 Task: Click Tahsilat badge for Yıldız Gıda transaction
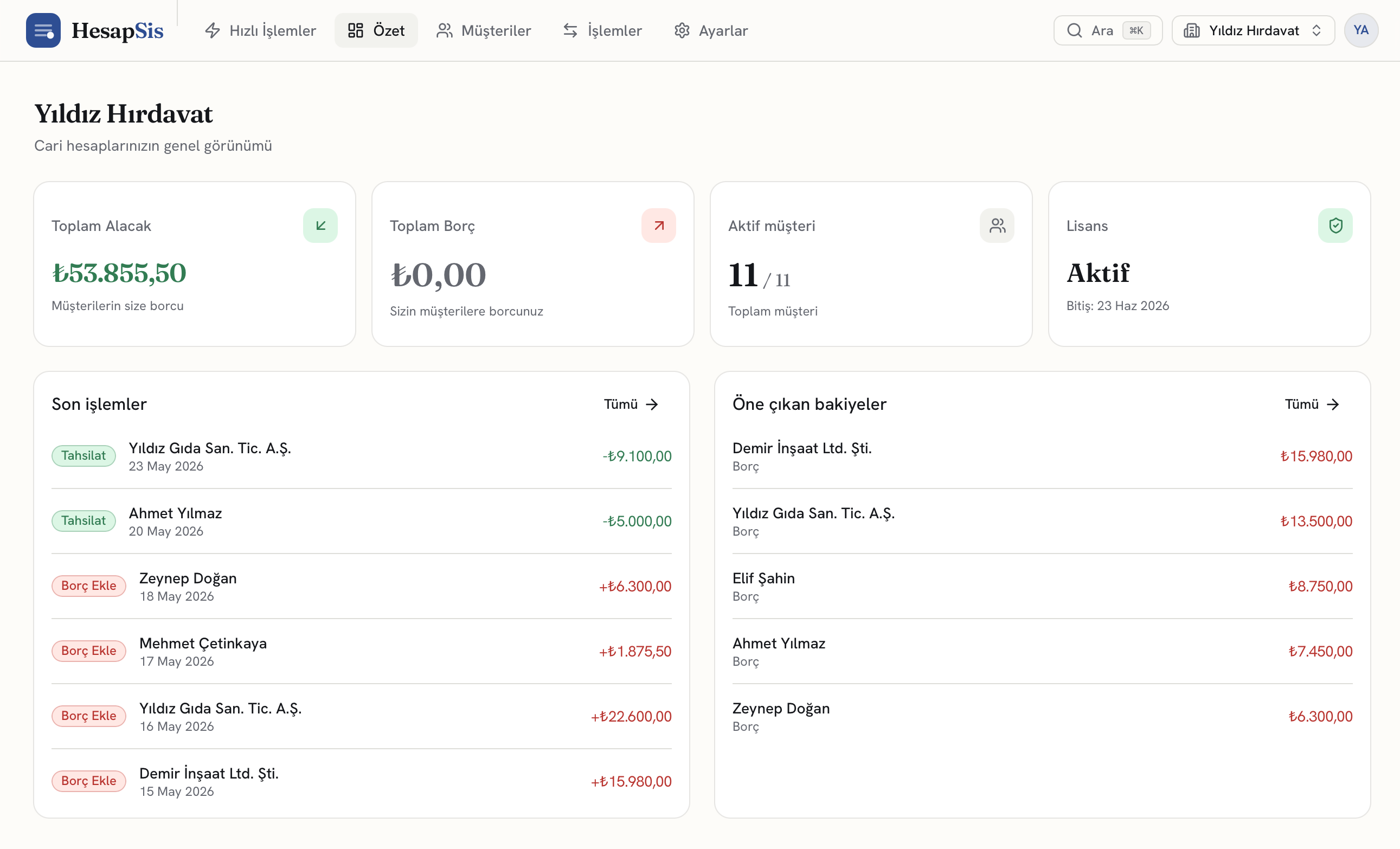tap(84, 456)
